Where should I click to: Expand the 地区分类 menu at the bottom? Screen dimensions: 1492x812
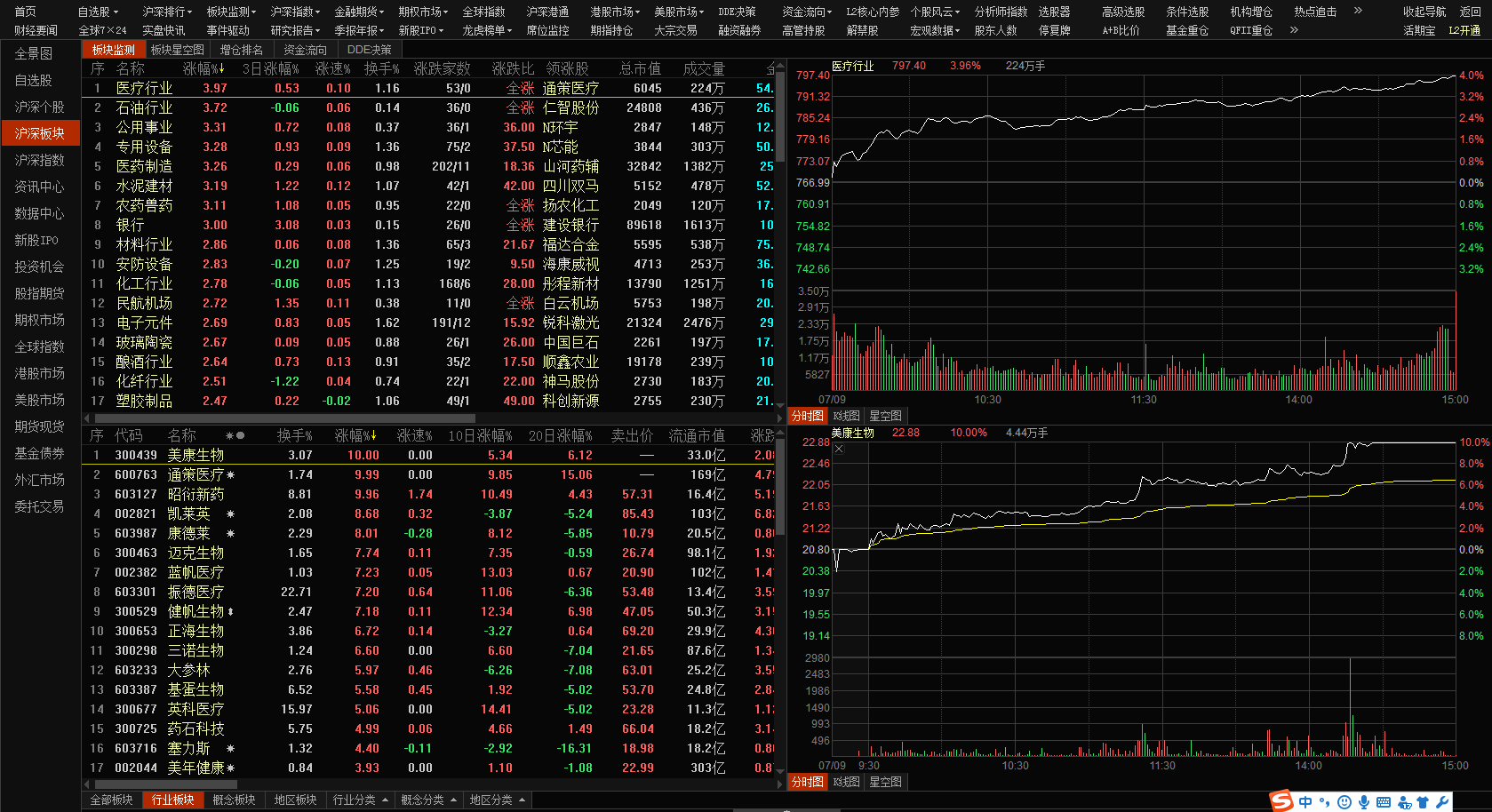[497, 800]
